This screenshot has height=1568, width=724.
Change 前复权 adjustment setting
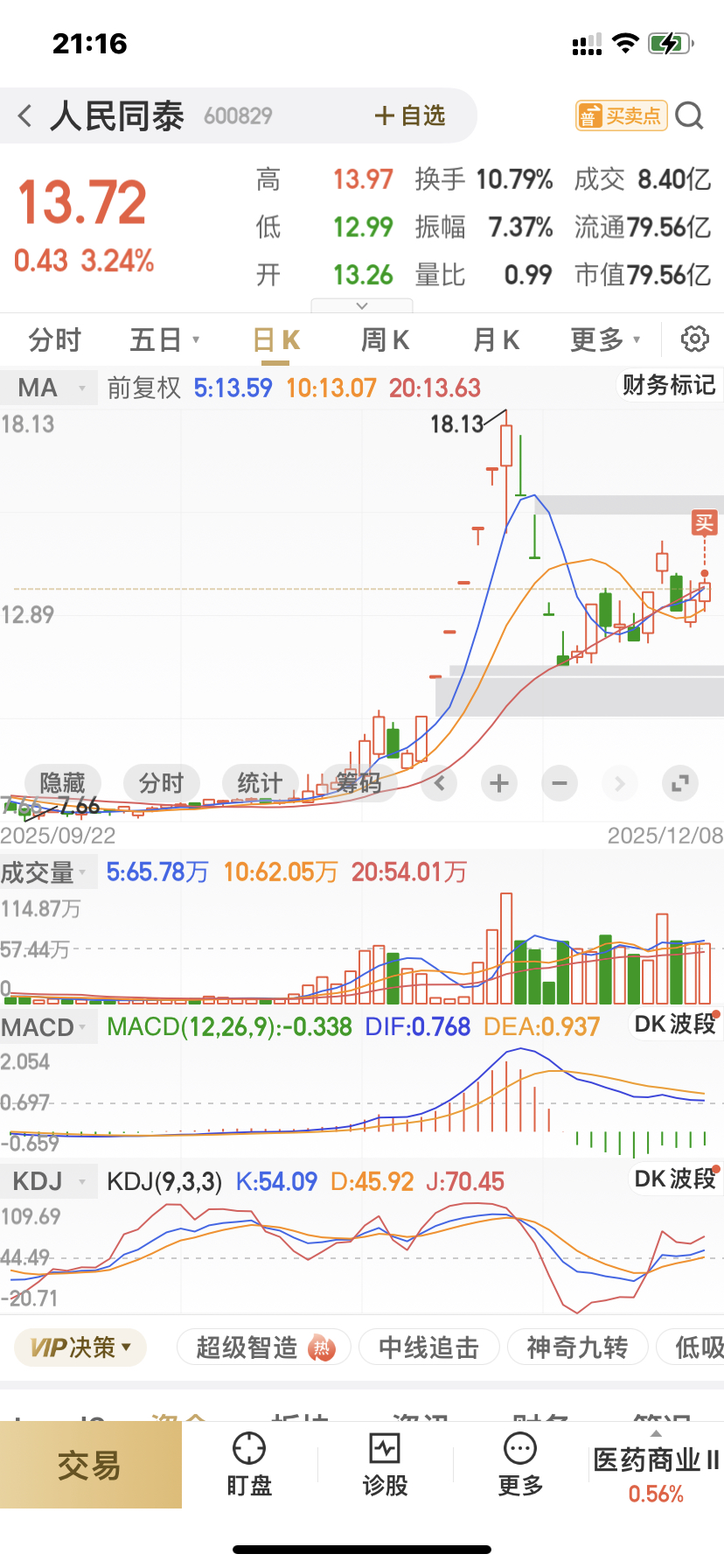click(x=143, y=388)
